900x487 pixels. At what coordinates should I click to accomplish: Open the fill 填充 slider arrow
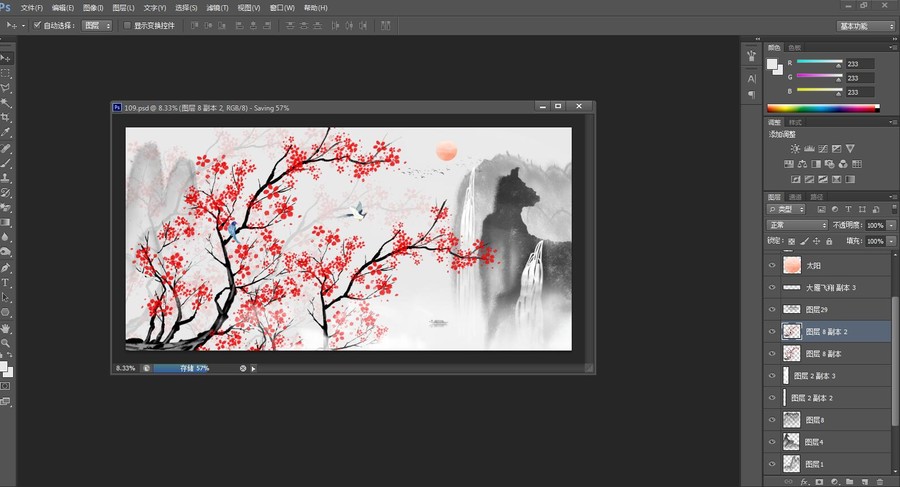(891, 241)
